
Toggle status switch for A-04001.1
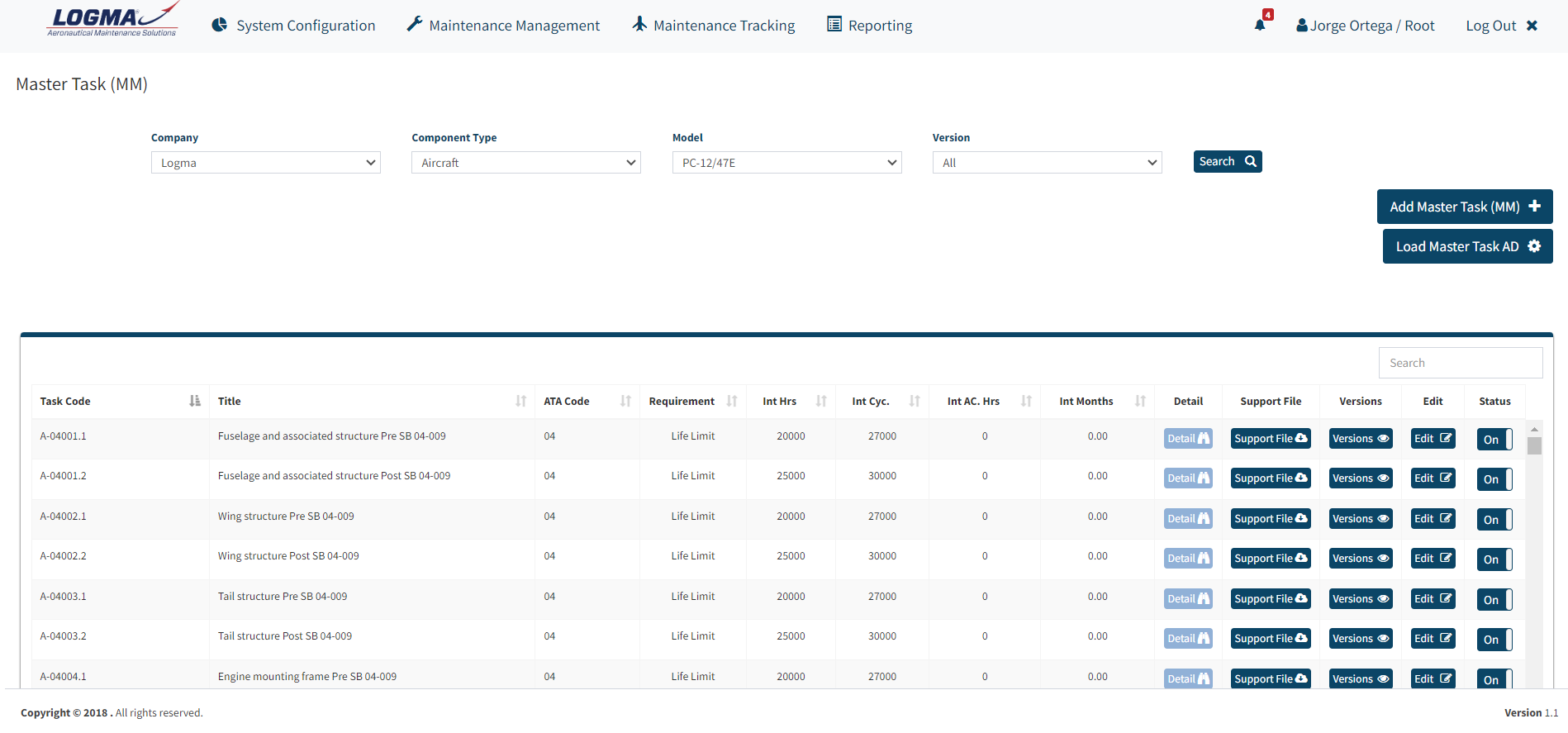point(1494,440)
